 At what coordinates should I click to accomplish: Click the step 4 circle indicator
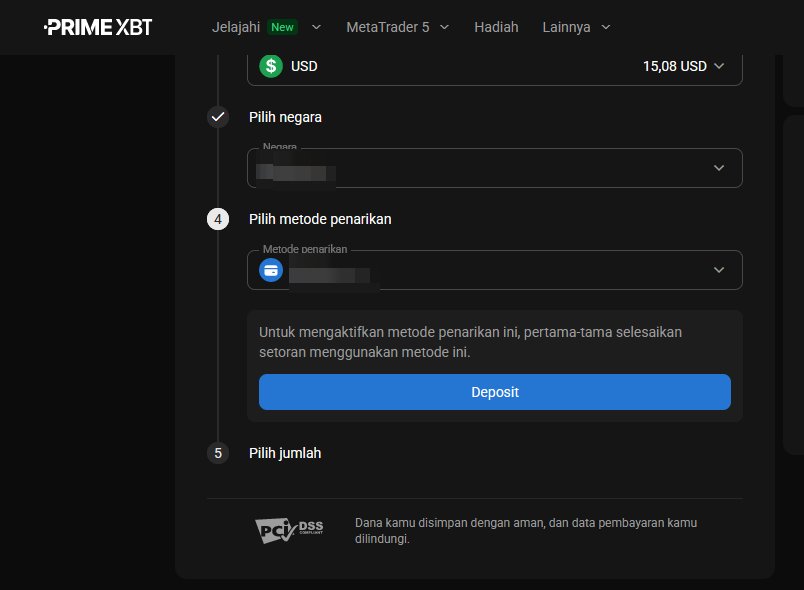point(218,219)
